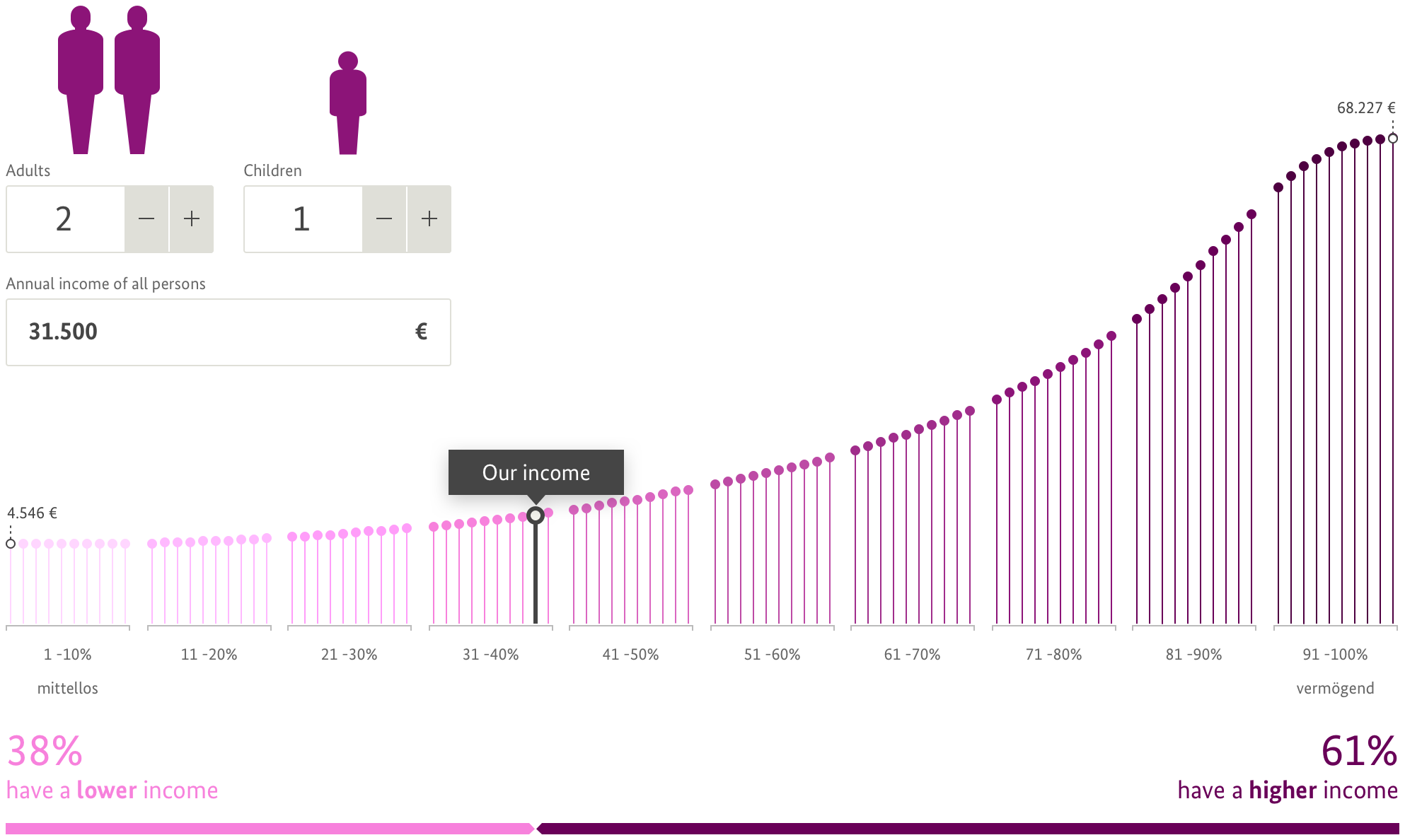Increase the number of adults

pos(192,219)
